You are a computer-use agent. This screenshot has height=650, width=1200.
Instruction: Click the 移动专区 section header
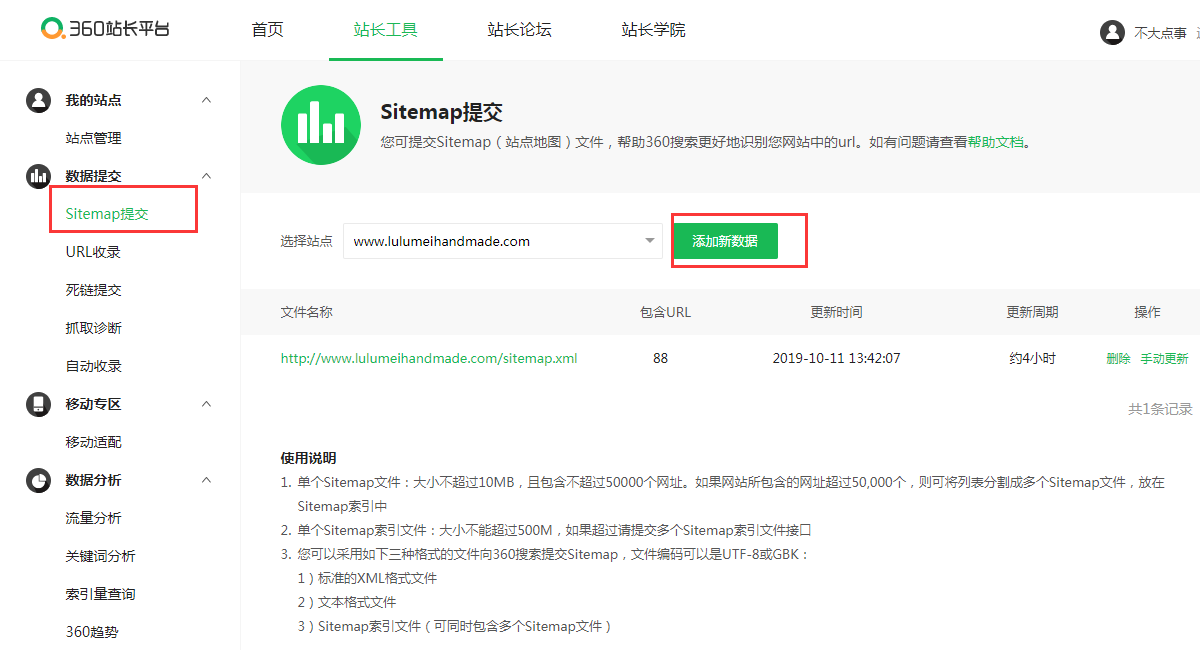(x=94, y=404)
